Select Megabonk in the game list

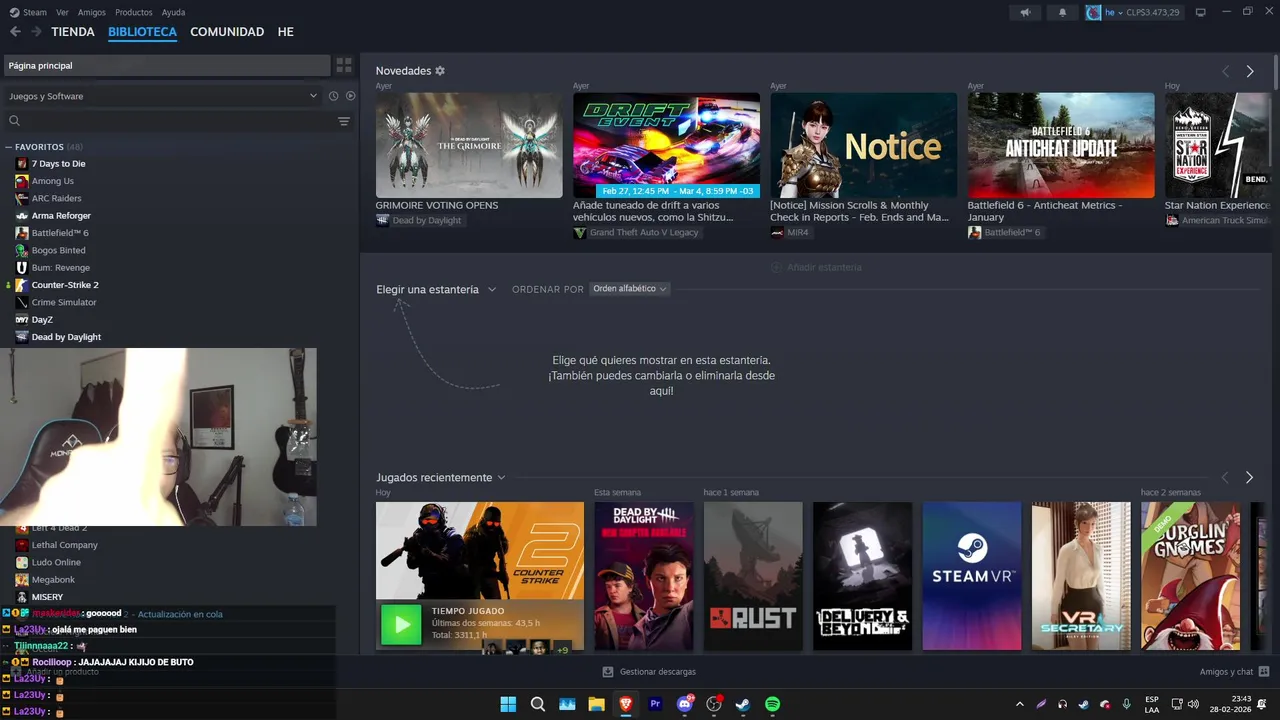pos(53,580)
